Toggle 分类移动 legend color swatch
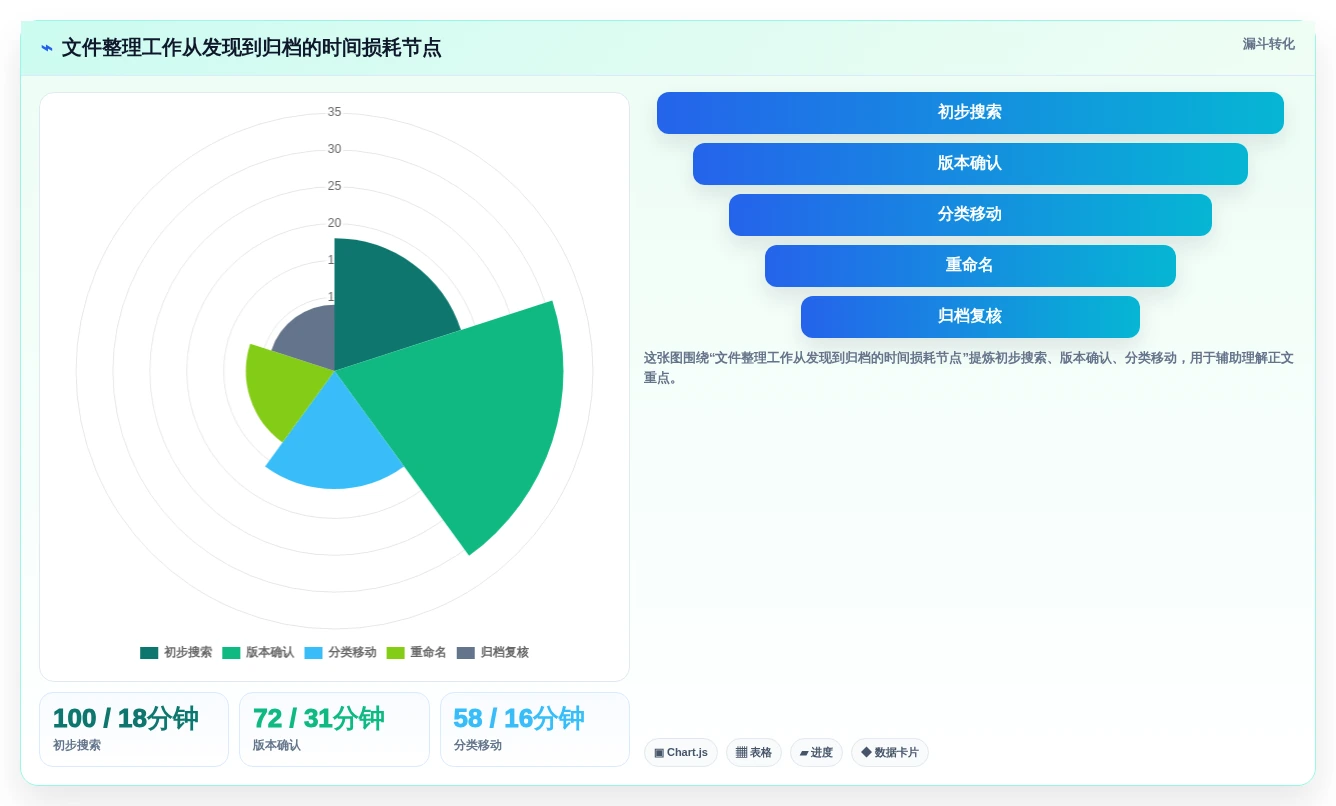 click(313, 653)
